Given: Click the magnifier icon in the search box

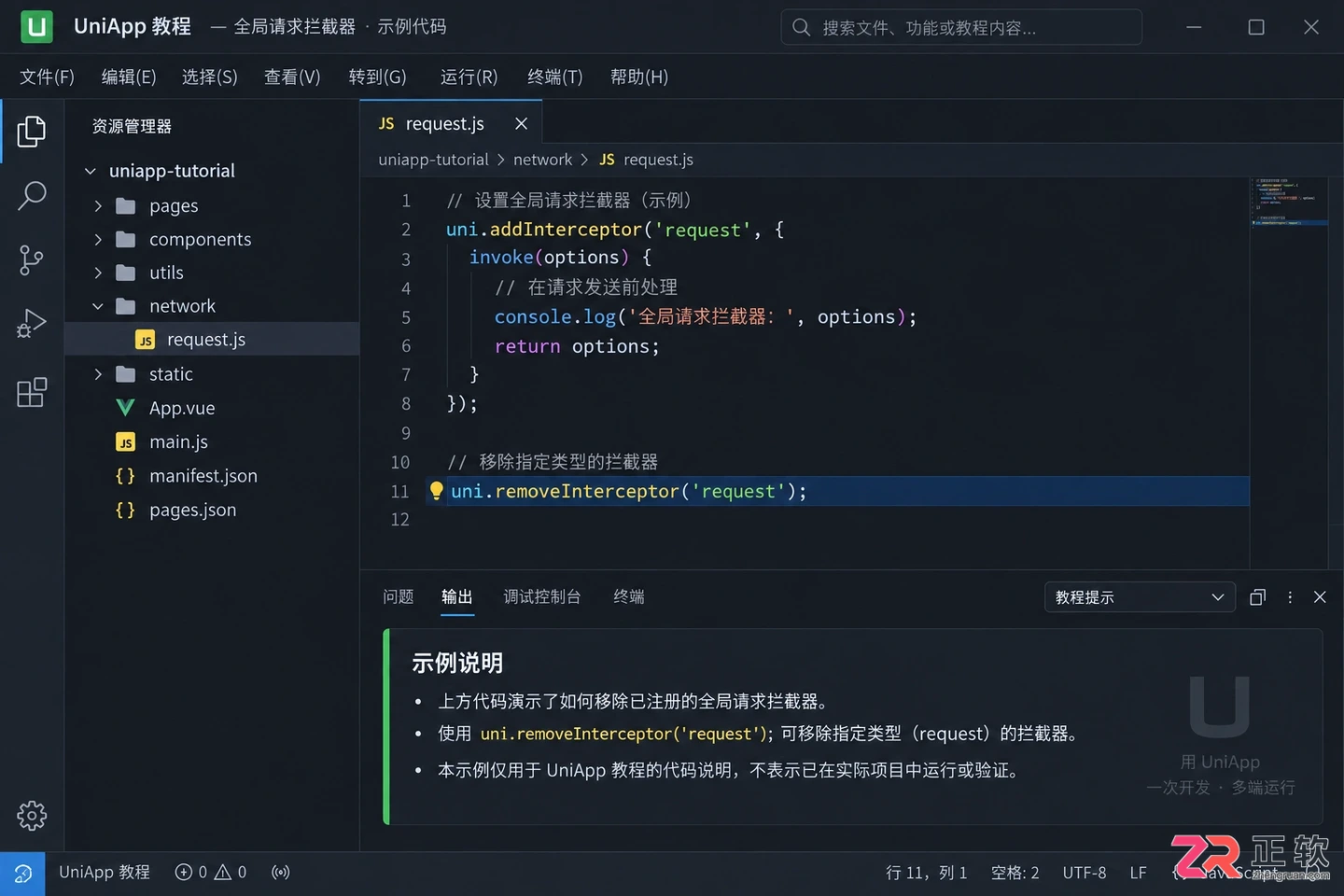Looking at the screenshot, I should (x=801, y=27).
